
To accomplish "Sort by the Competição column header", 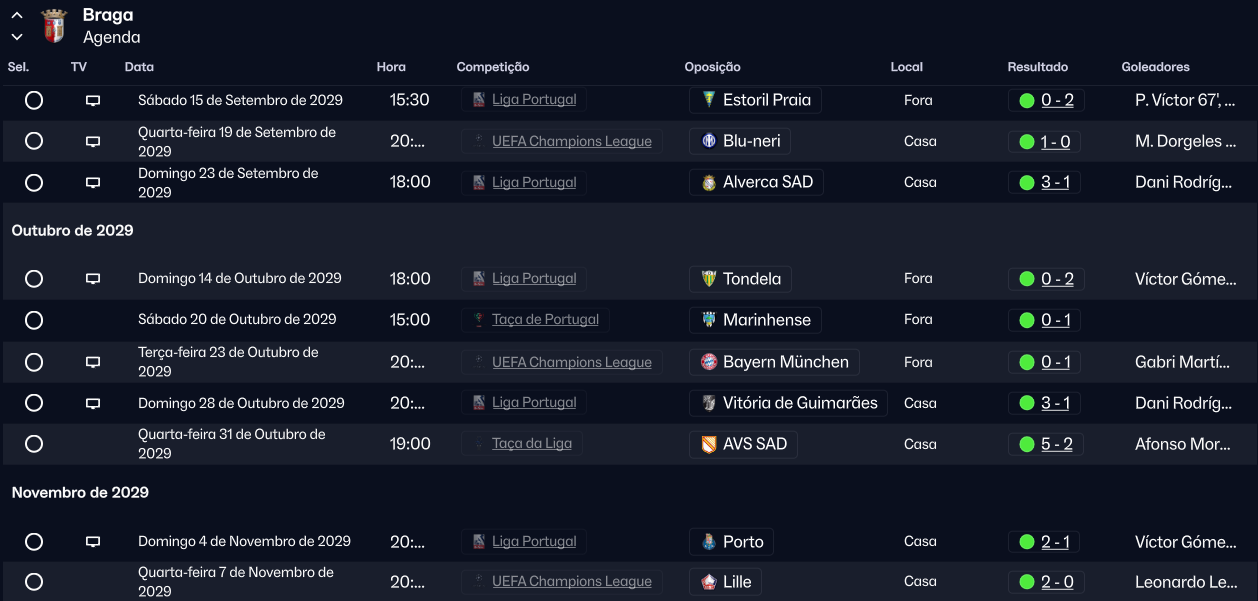I will coord(492,67).
